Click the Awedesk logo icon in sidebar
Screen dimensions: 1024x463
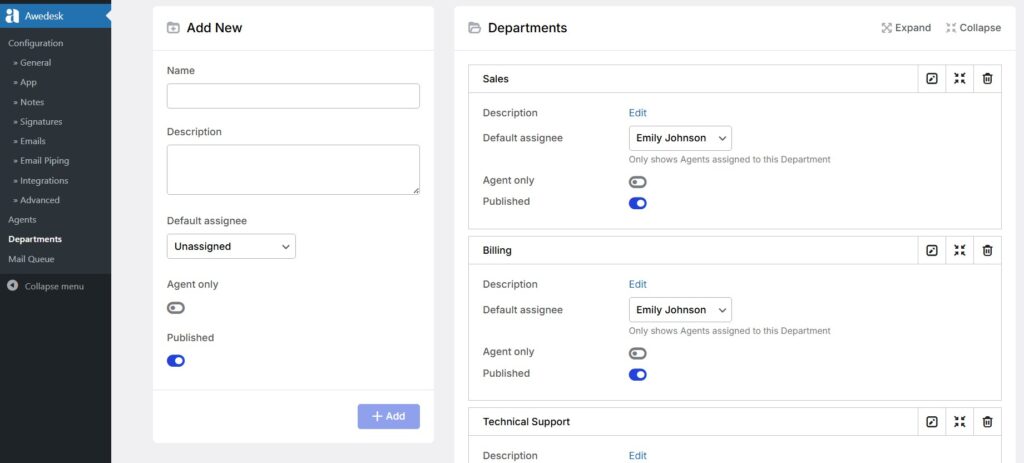[12, 15]
